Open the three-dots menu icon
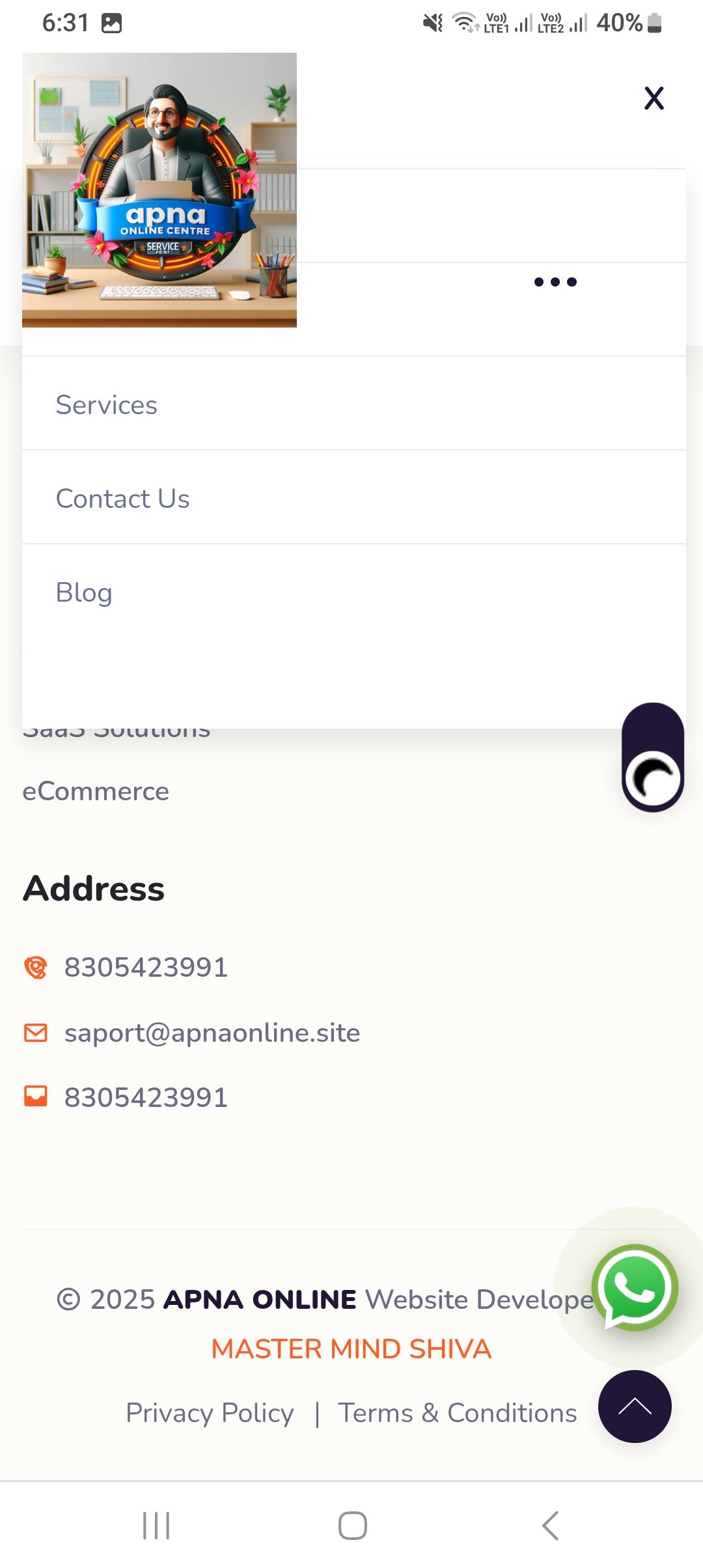Screen dimensions: 703x1568 tap(555, 282)
